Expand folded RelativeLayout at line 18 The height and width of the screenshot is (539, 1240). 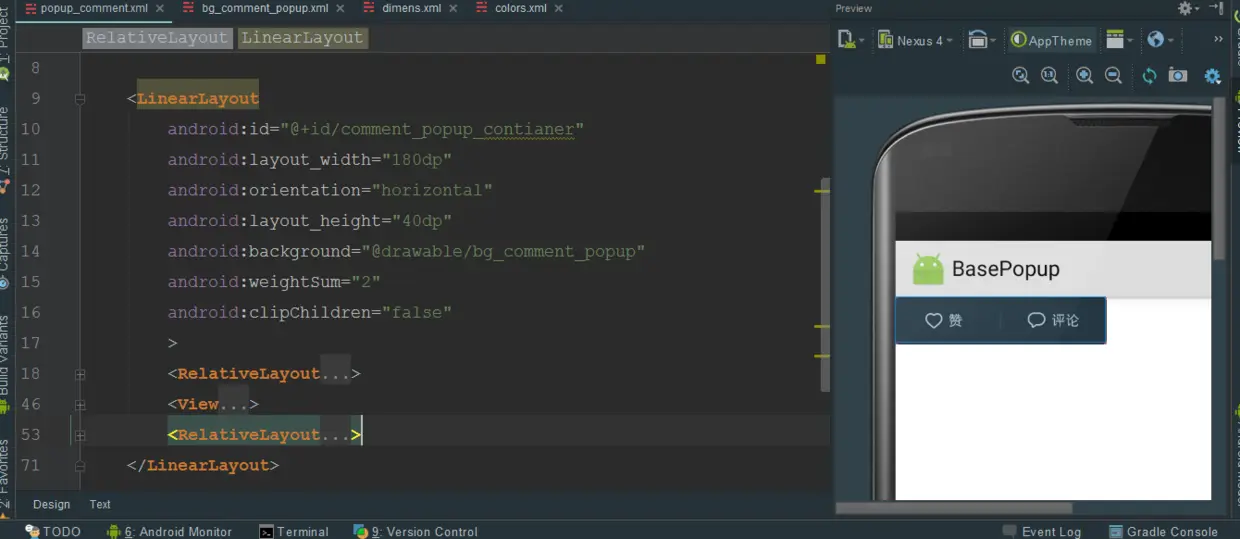click(80, 374)
